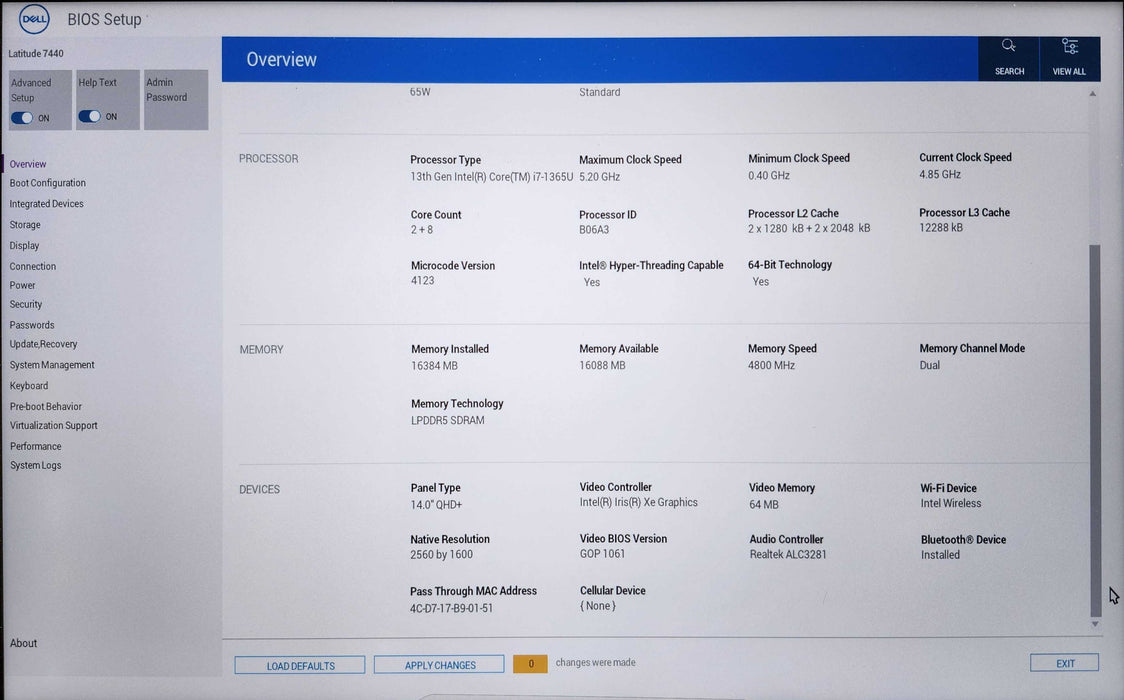Click Current Clock Speed 4.85 GHz
The image size is (1124, 700).
click(940, 174)
